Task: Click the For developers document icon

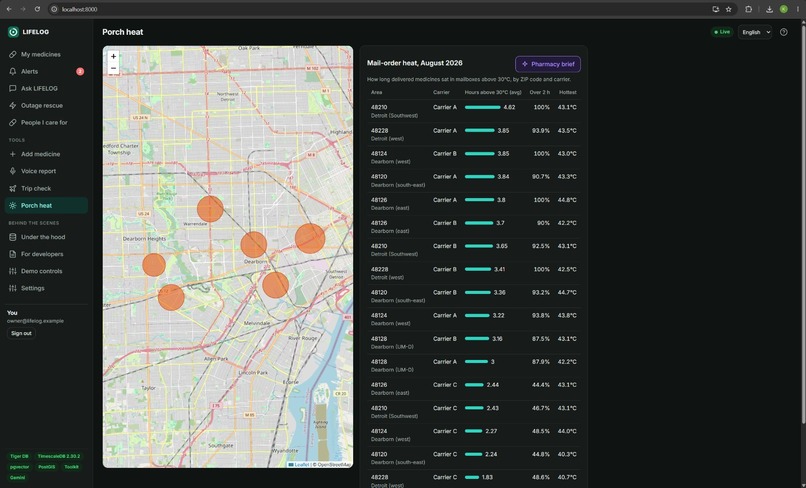Action: (x=13, y=254)
